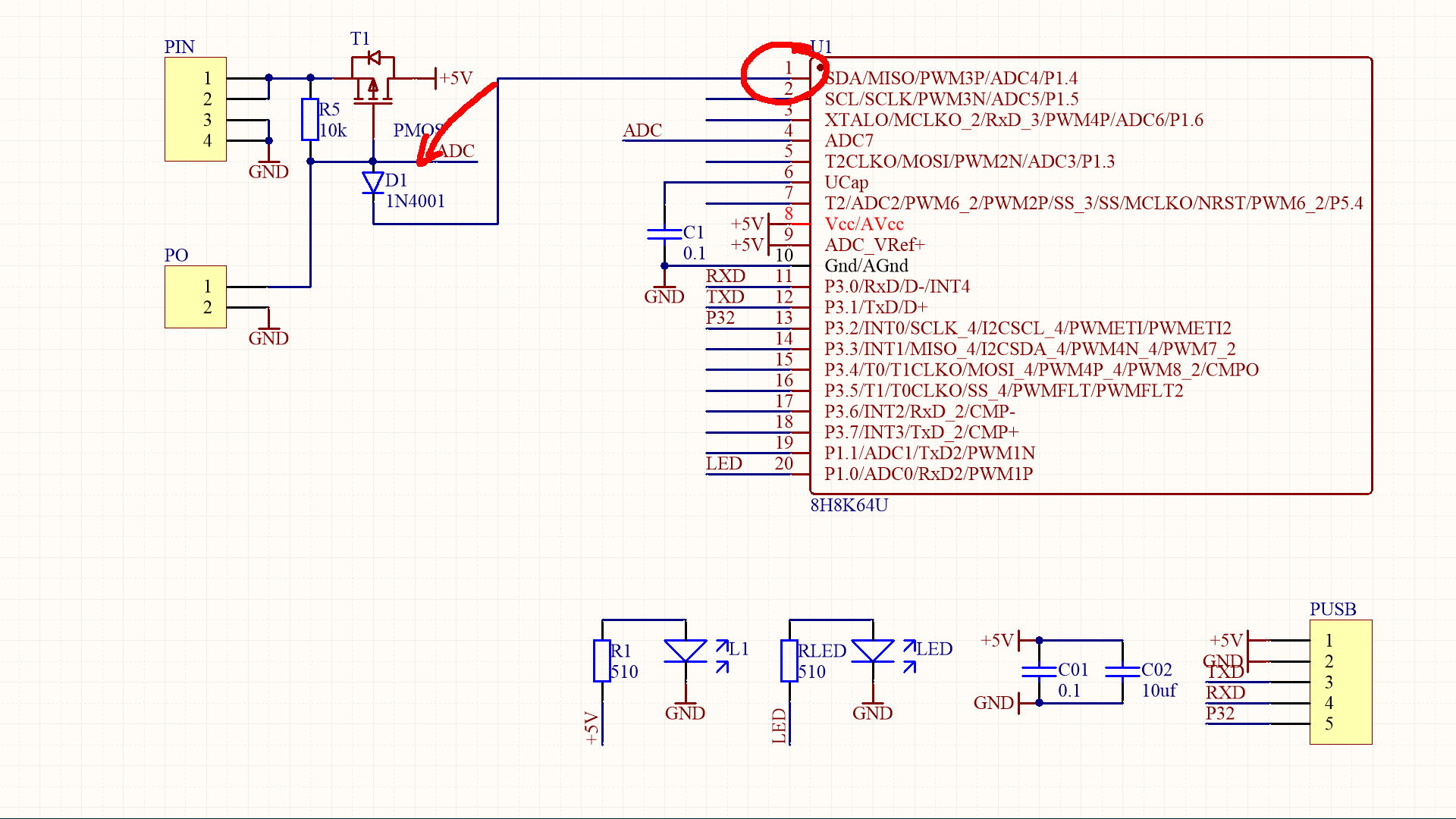The image size is (1456, 819).
Task: Select the ADC net label at U1 pin 4
Action: click(x=642, y=130)
